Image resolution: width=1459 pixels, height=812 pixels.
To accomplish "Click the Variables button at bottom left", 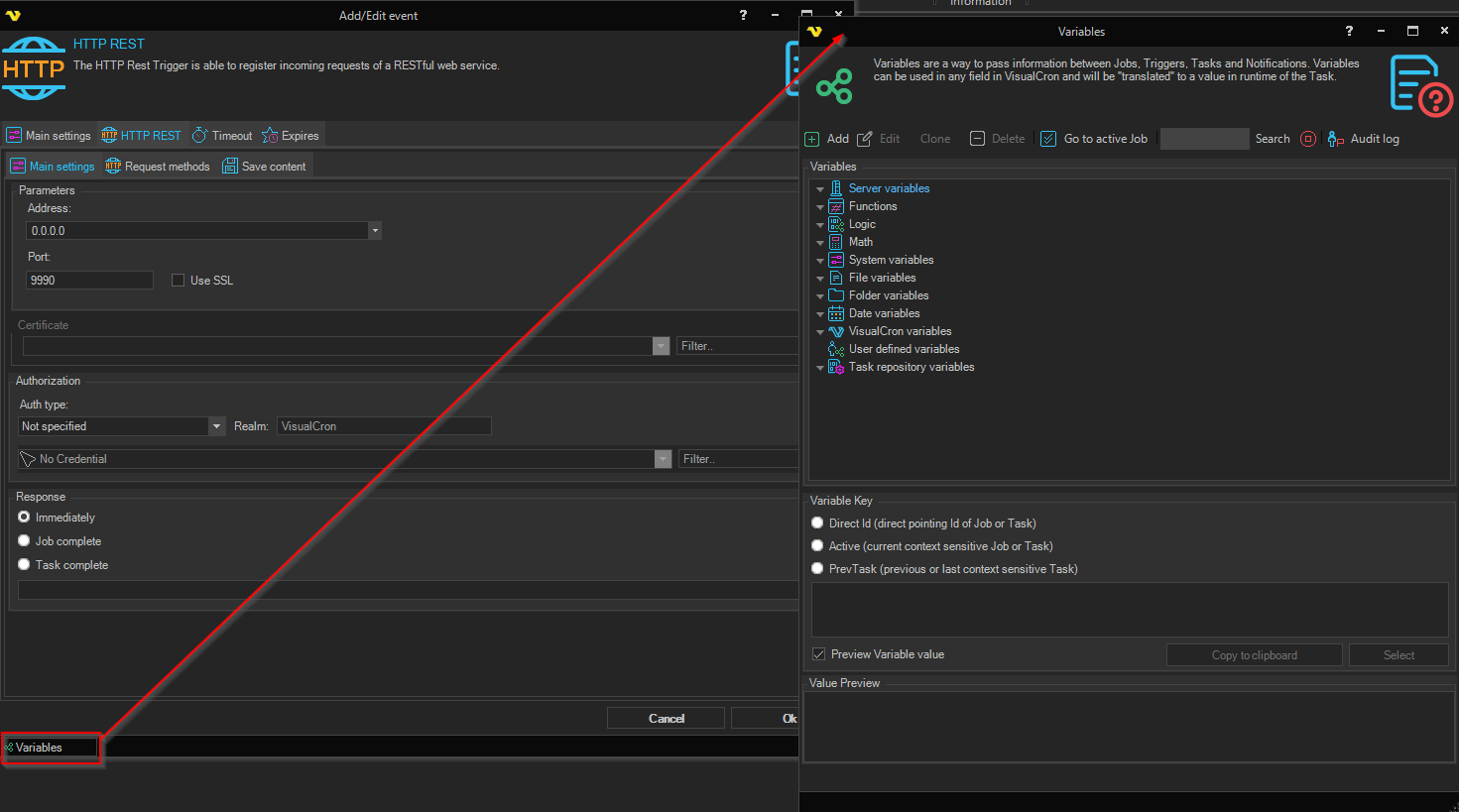I will point(51,748).
